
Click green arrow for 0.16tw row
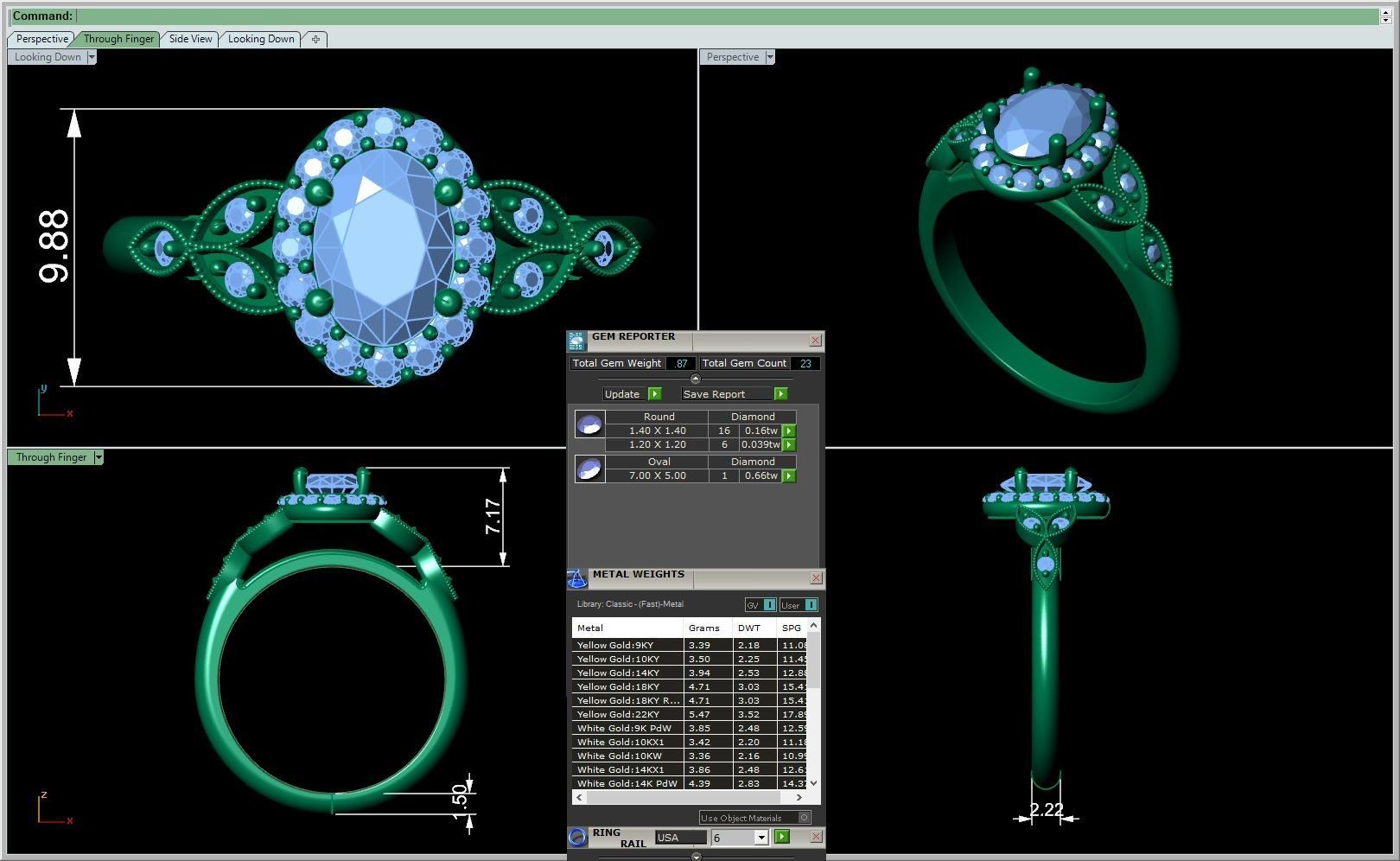coord(788,430)
